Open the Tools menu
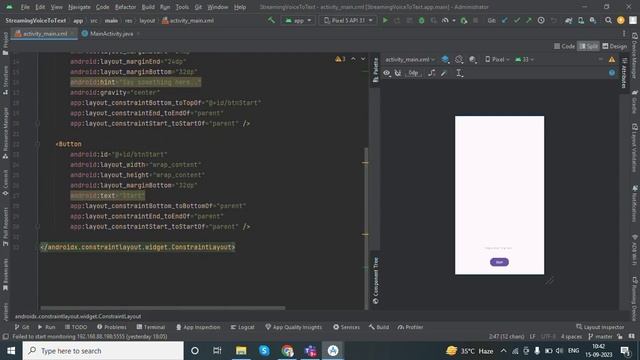Image resolution: width=640 pixels, height=360 pixels. click(182, 7)
